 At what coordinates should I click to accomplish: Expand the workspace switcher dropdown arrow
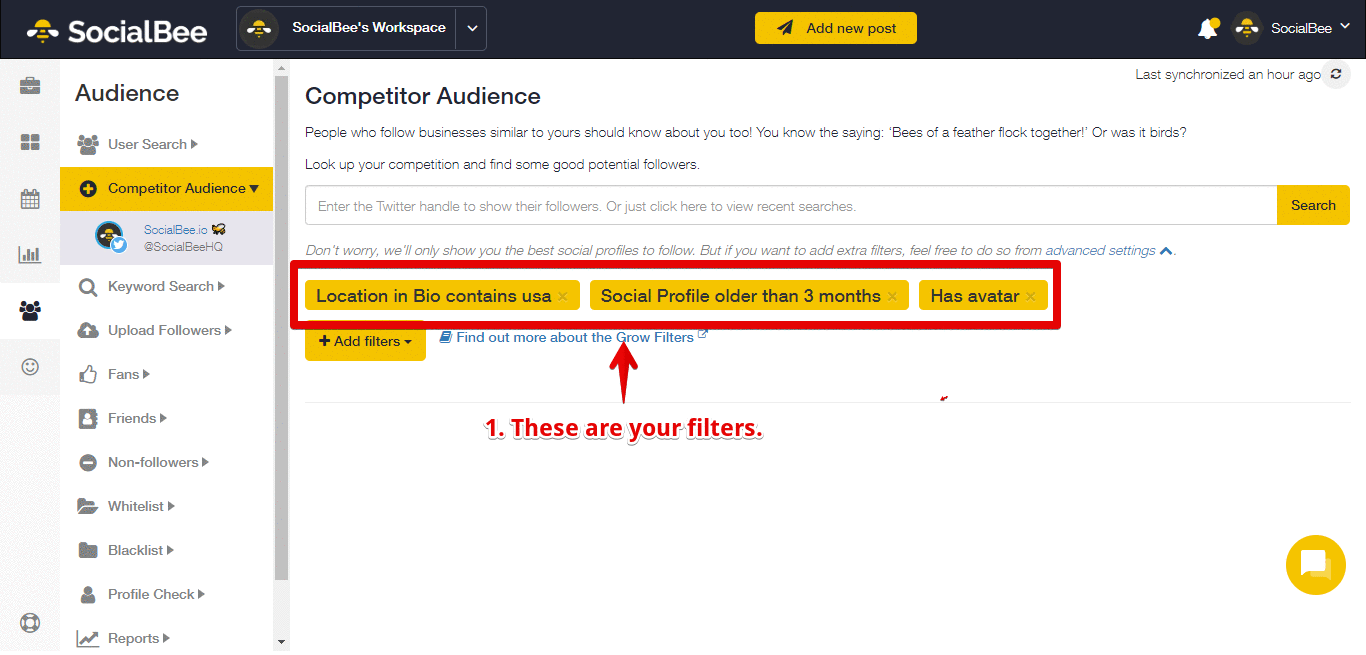pos(471,28)
